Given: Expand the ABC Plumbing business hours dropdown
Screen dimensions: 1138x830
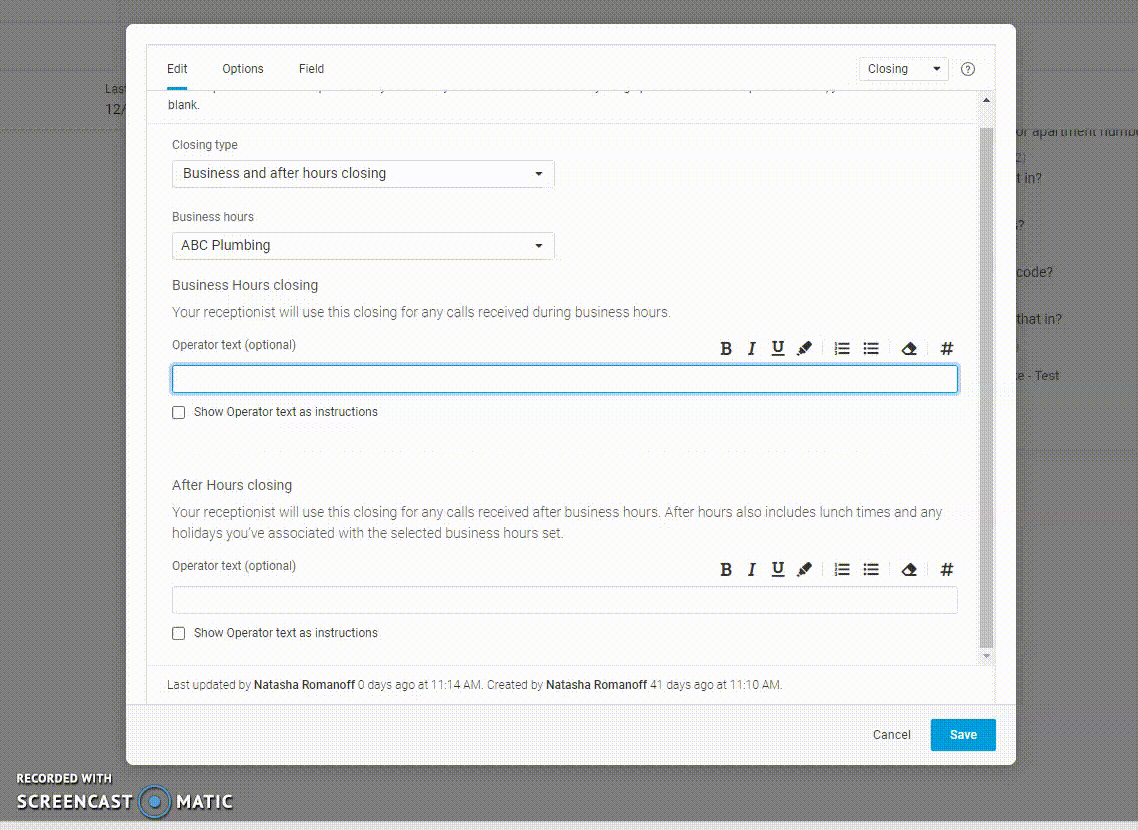Looking at the screenshot, I should coord(363,246).
